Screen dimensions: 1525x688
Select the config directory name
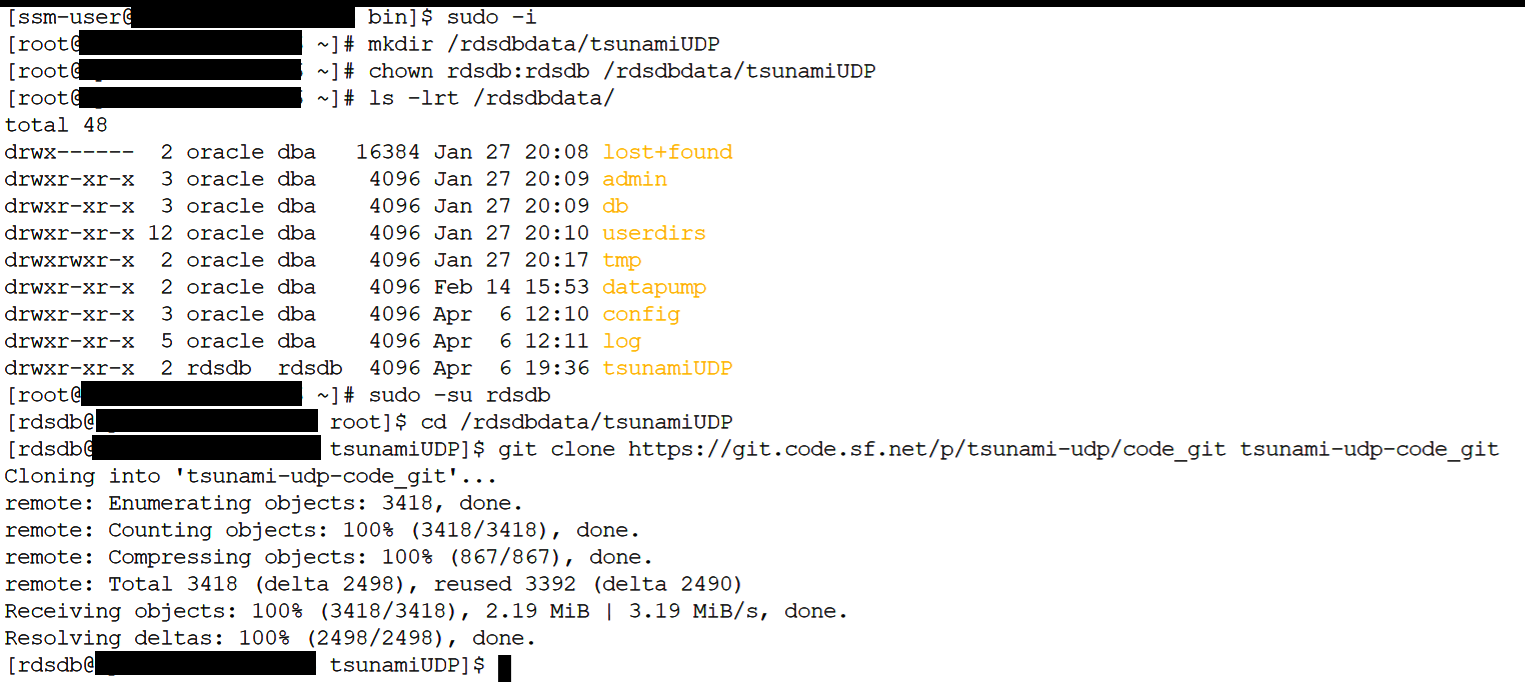[x=641, y=314]
